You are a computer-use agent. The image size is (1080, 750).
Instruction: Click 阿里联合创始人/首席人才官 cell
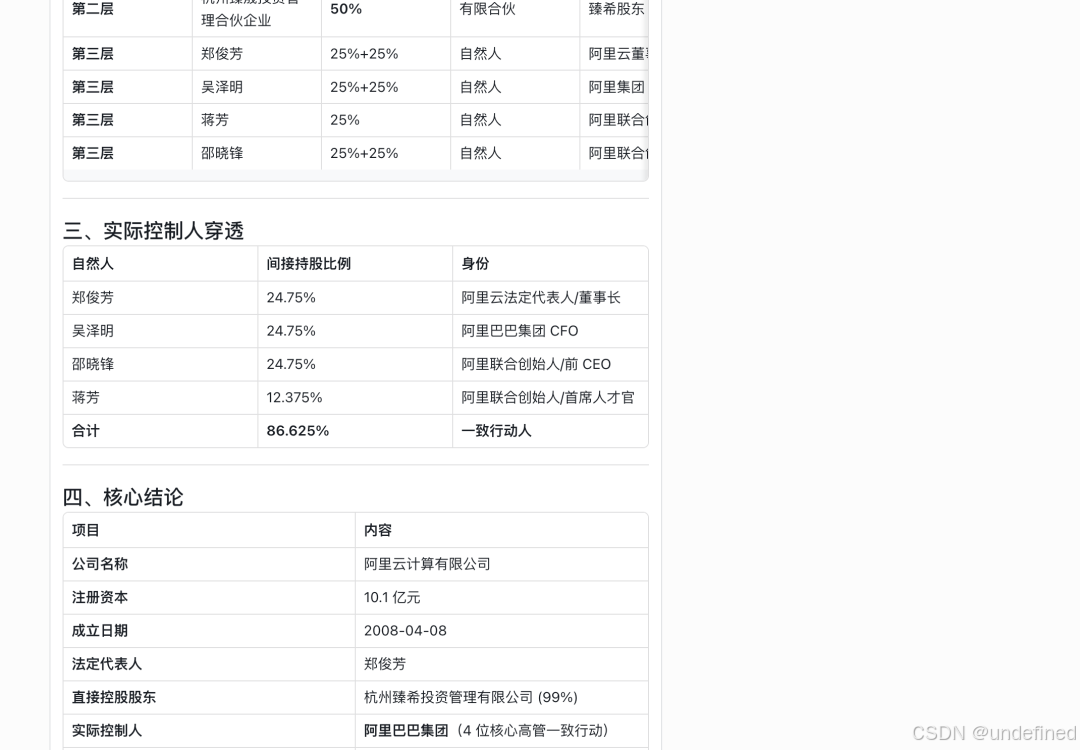(548, 397)
